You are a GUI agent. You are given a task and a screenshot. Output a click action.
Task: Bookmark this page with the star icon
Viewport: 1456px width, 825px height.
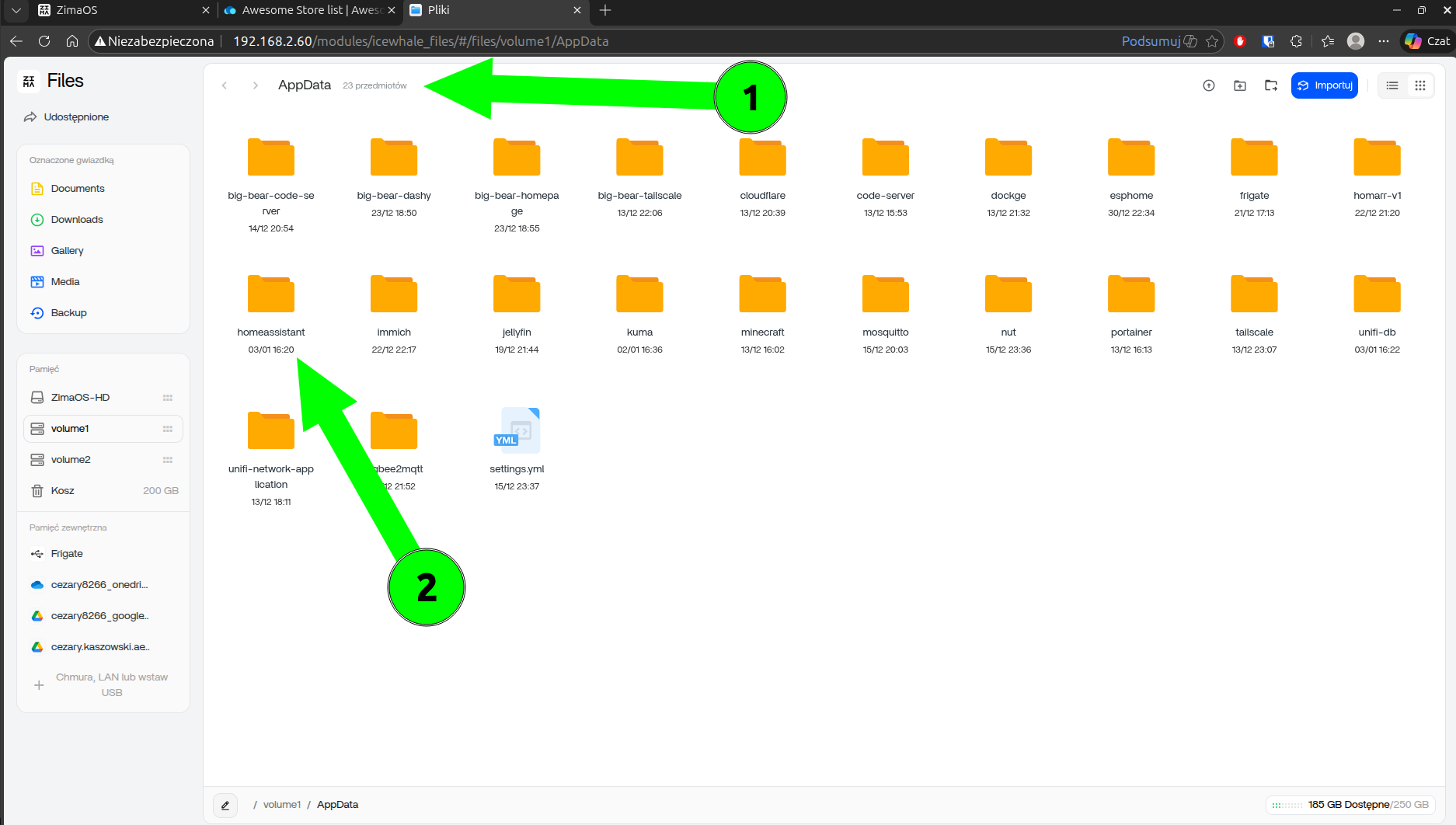tap(1212, 41)
